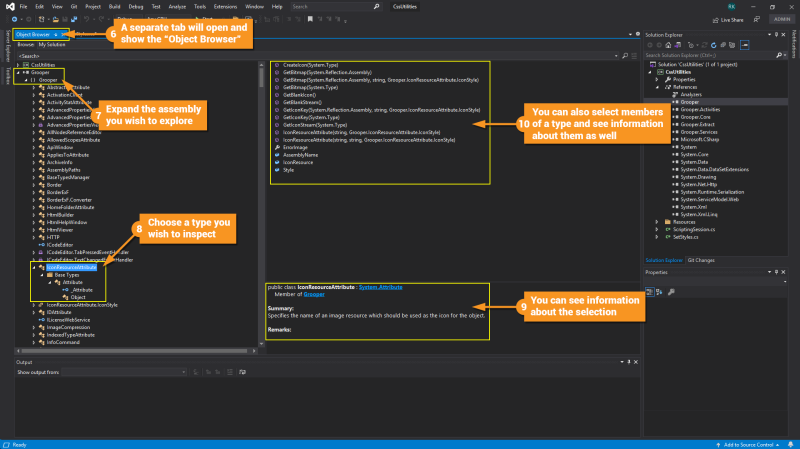Toggle Categorized view in the Properties panel

pos(649,291)
